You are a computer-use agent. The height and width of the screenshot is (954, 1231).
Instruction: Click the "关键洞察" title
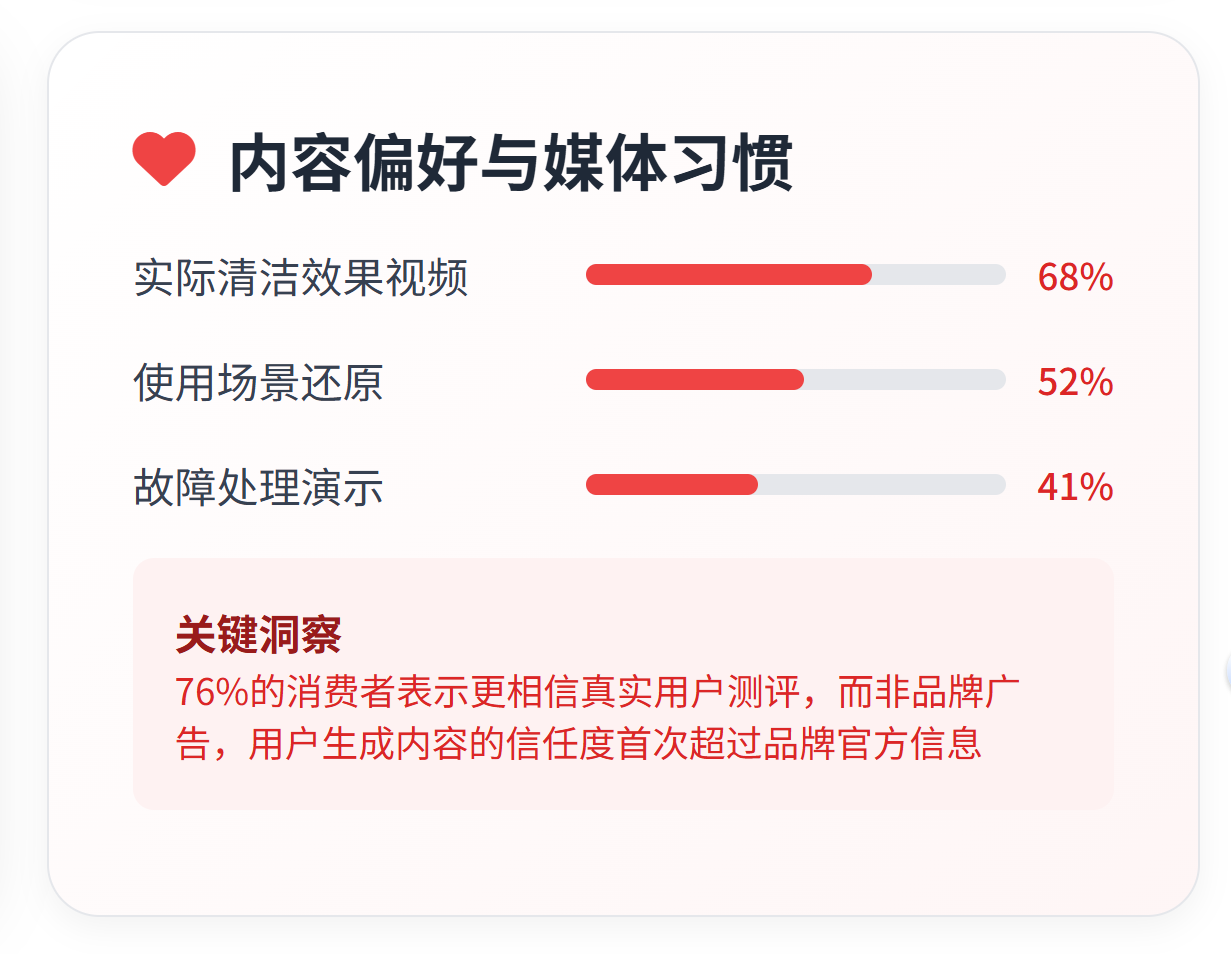click(258, 635)
